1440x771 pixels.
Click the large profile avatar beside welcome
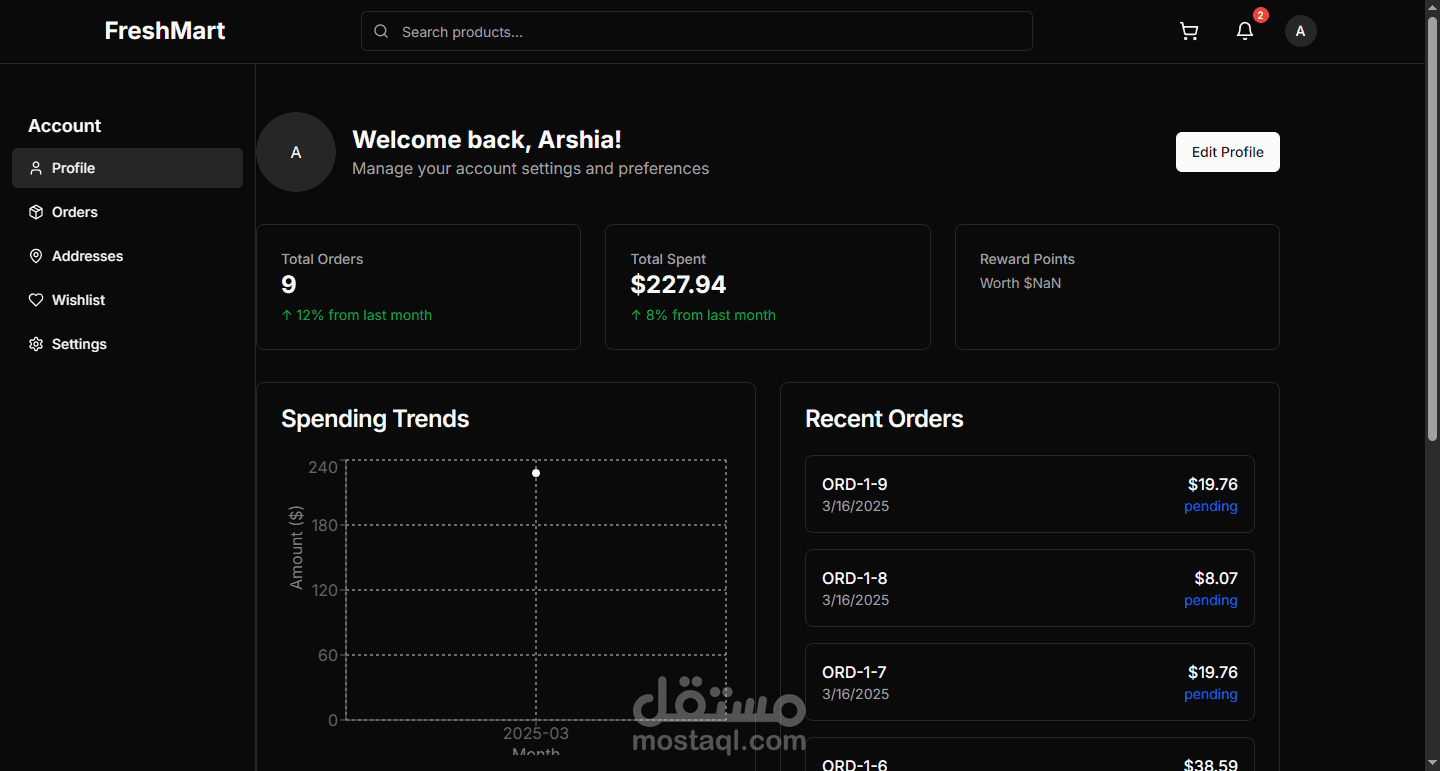tap(296, 152)
